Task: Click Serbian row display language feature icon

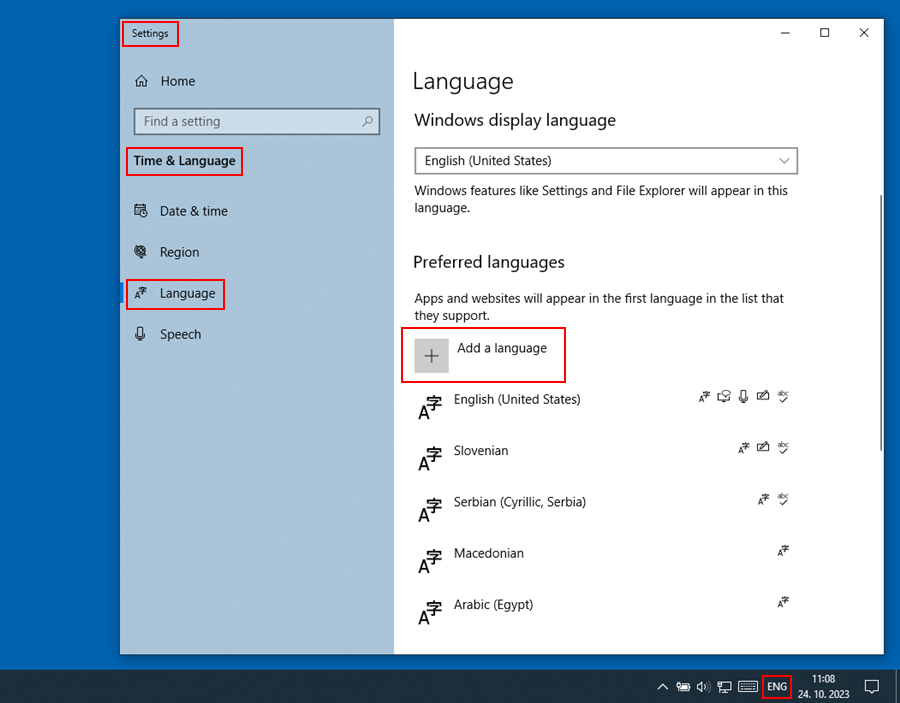Action: [x=763, y=499]
